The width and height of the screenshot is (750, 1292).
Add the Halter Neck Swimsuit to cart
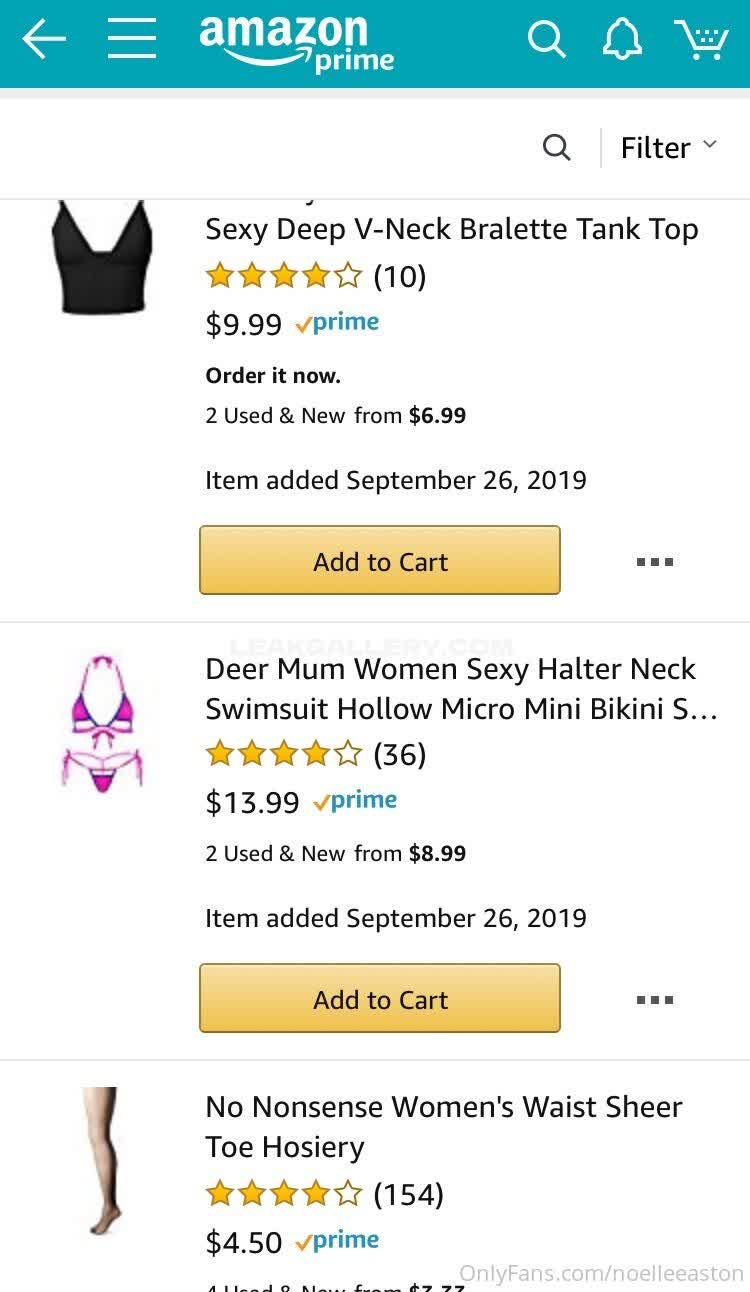click(380, 999)
